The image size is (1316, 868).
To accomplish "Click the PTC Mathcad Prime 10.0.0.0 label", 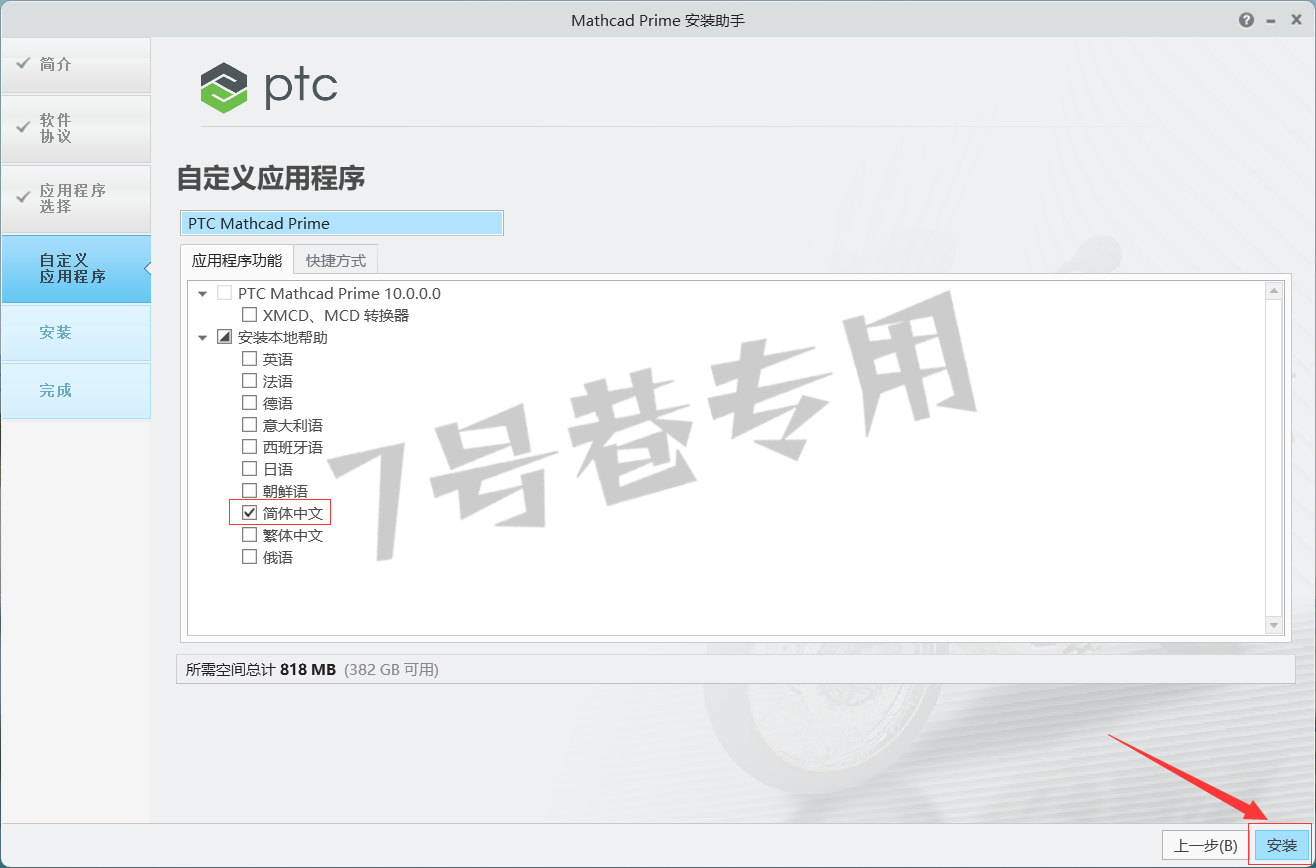I will (x=339, y=293).
